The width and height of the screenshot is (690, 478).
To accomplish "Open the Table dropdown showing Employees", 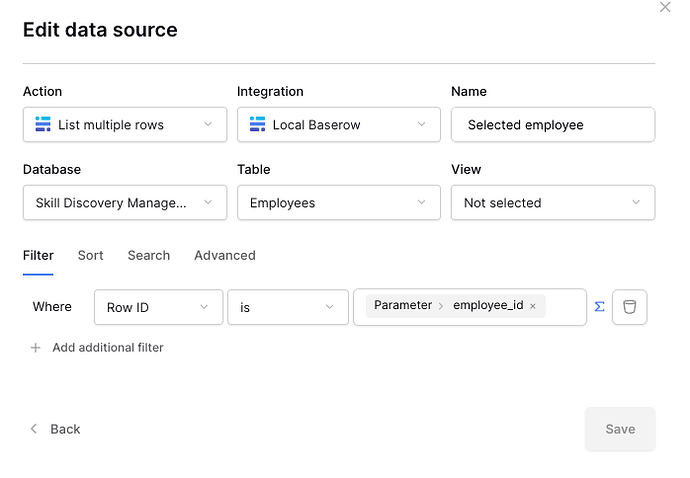I will click(x=339, y=202).
